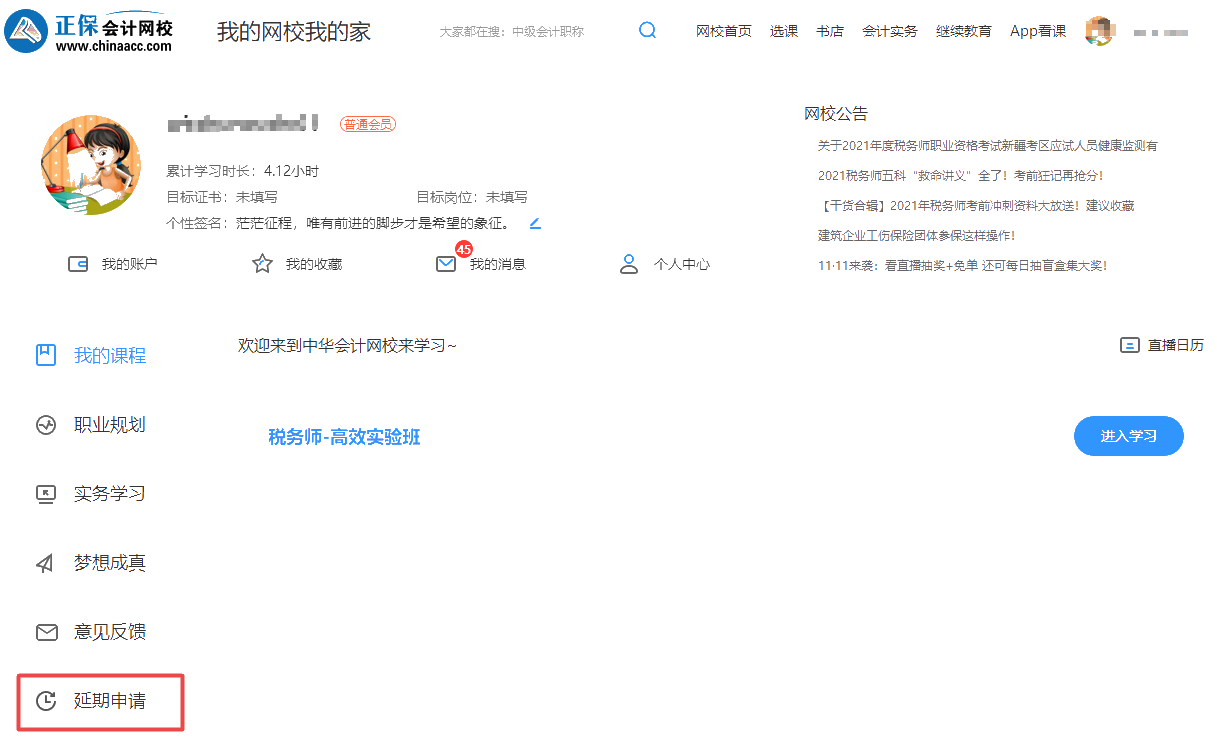Click the 我的网校我的家 title text
Image resolution: width=1217 pixels, height=752 pixels.
[294, 31]
